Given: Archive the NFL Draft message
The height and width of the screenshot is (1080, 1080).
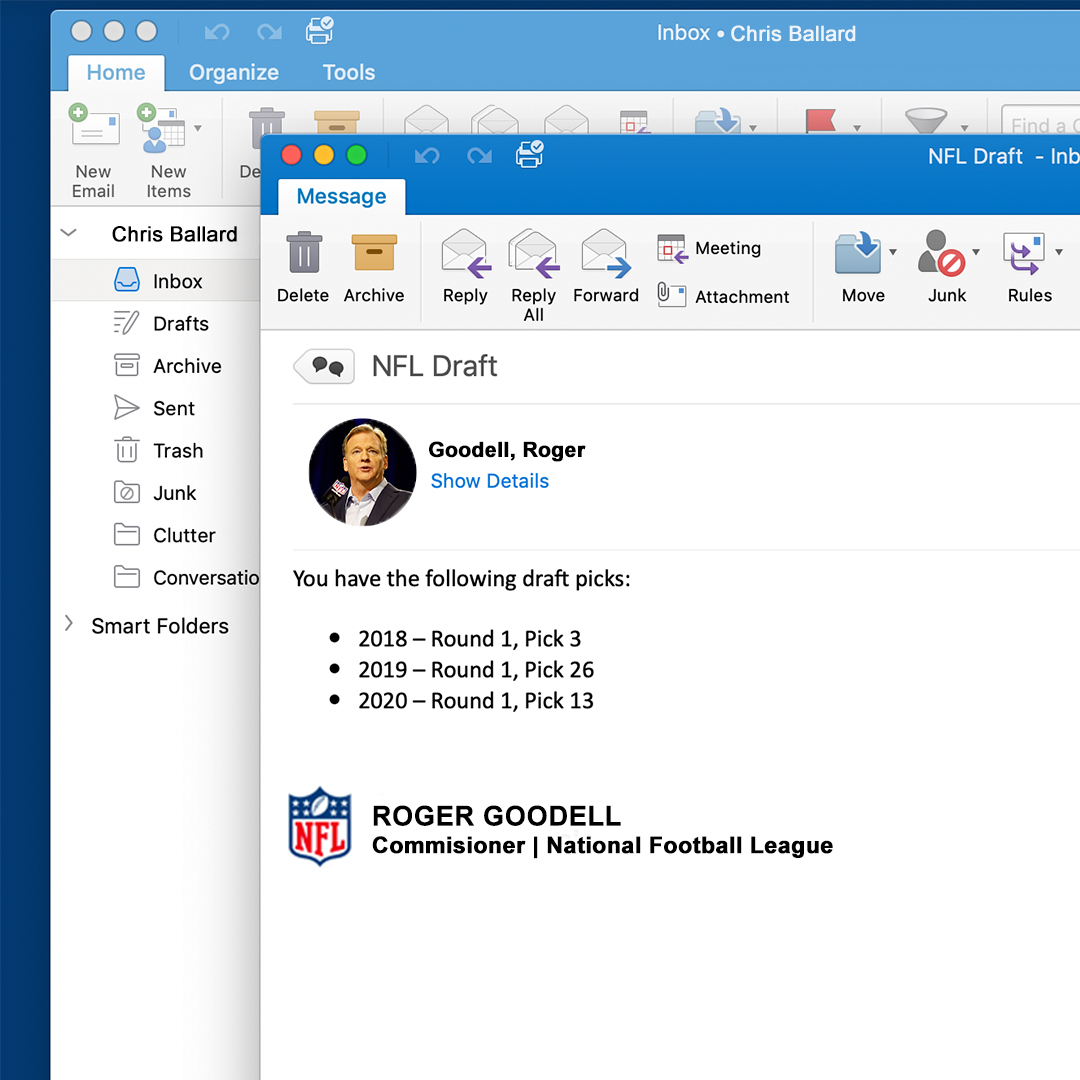Looking at the screenshot, I should point(374,267).
